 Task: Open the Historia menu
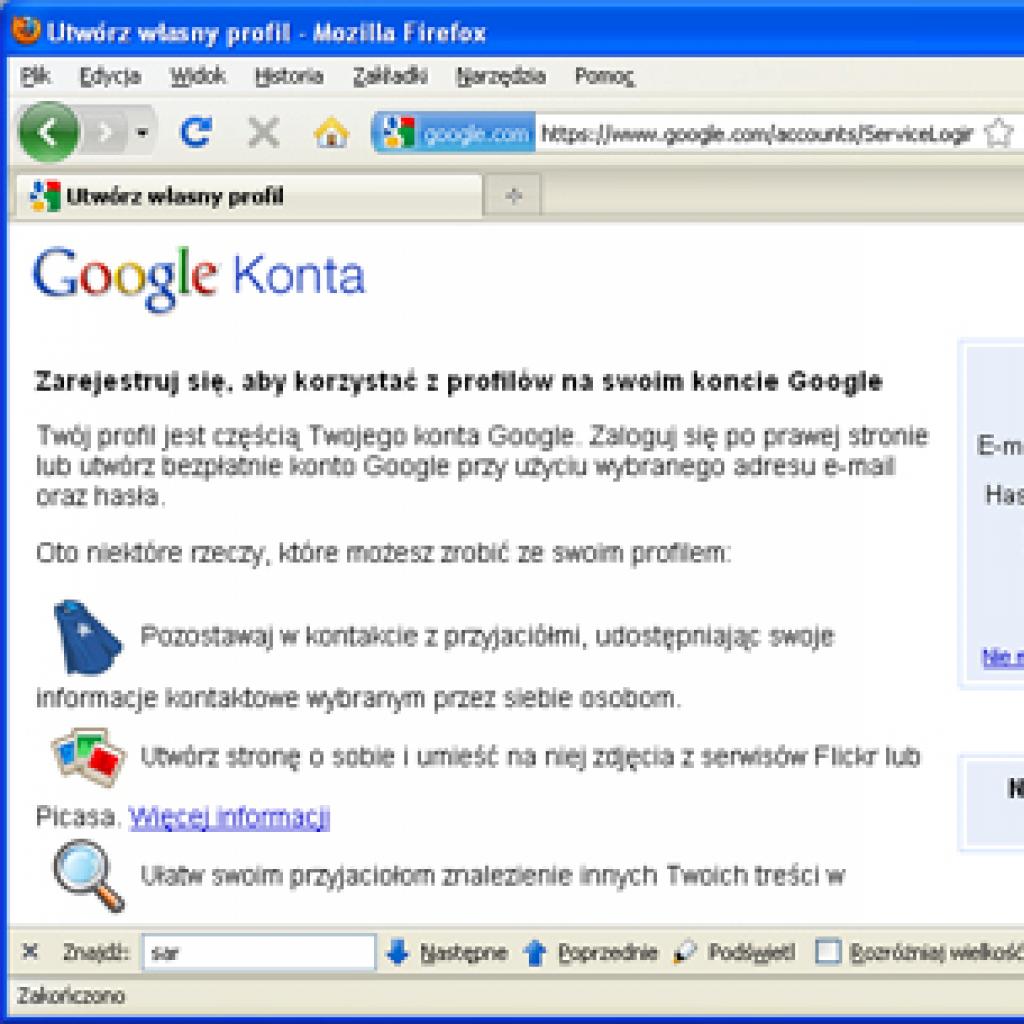289,76
